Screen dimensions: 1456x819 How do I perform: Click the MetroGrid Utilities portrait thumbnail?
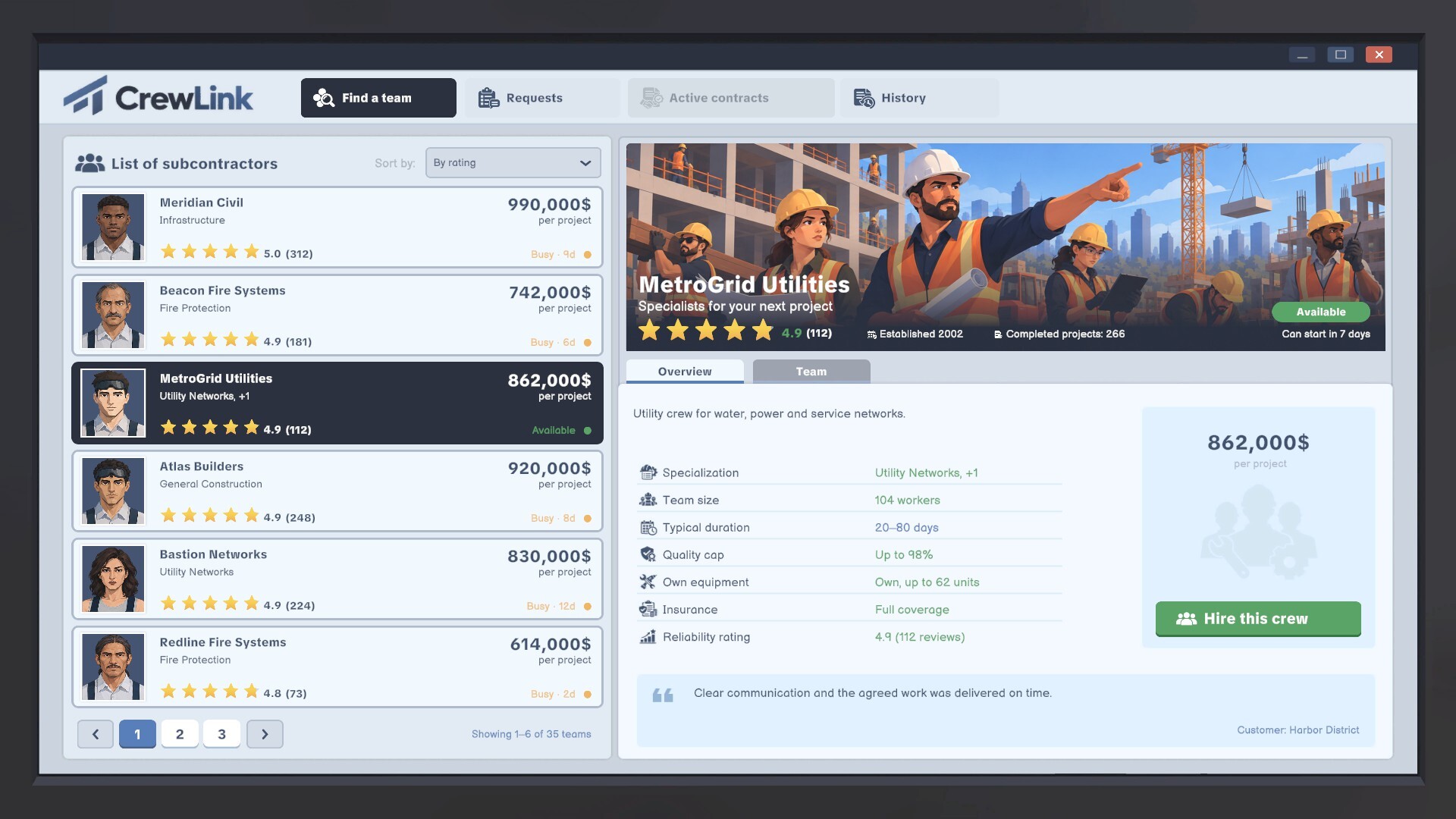(x=113, y=403)
